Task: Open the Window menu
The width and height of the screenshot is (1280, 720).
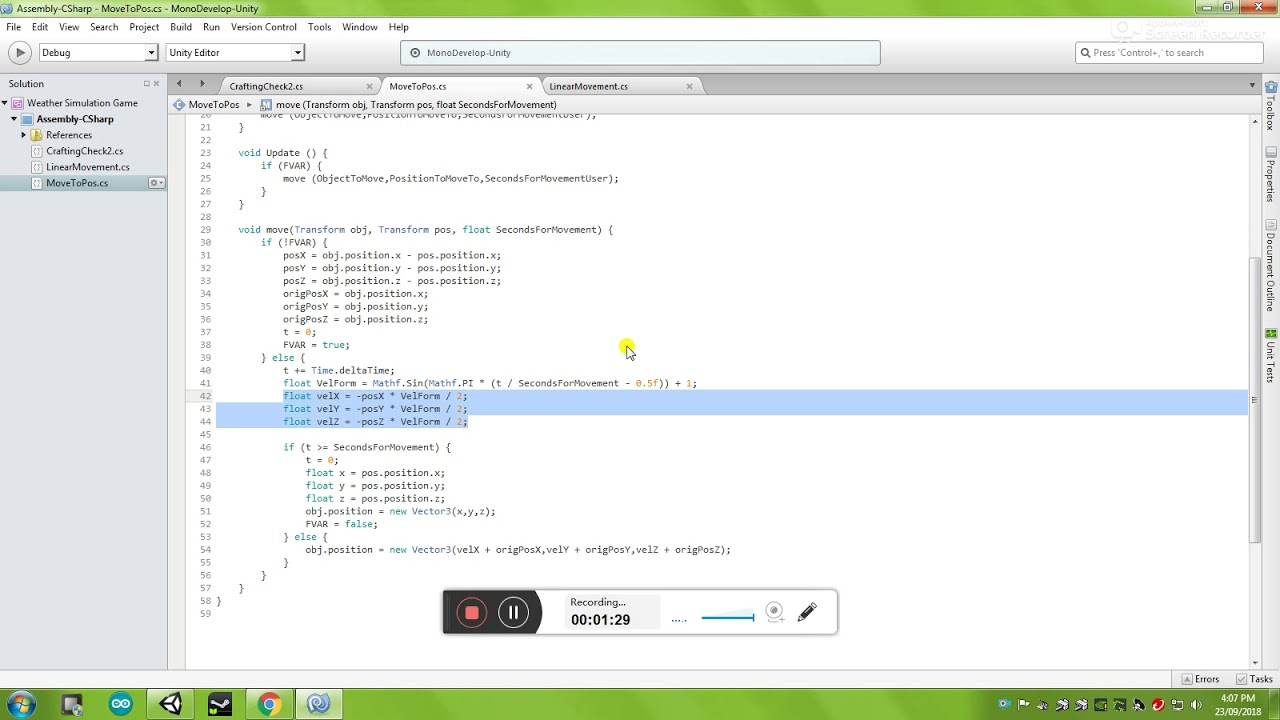Action: point(360,27)
